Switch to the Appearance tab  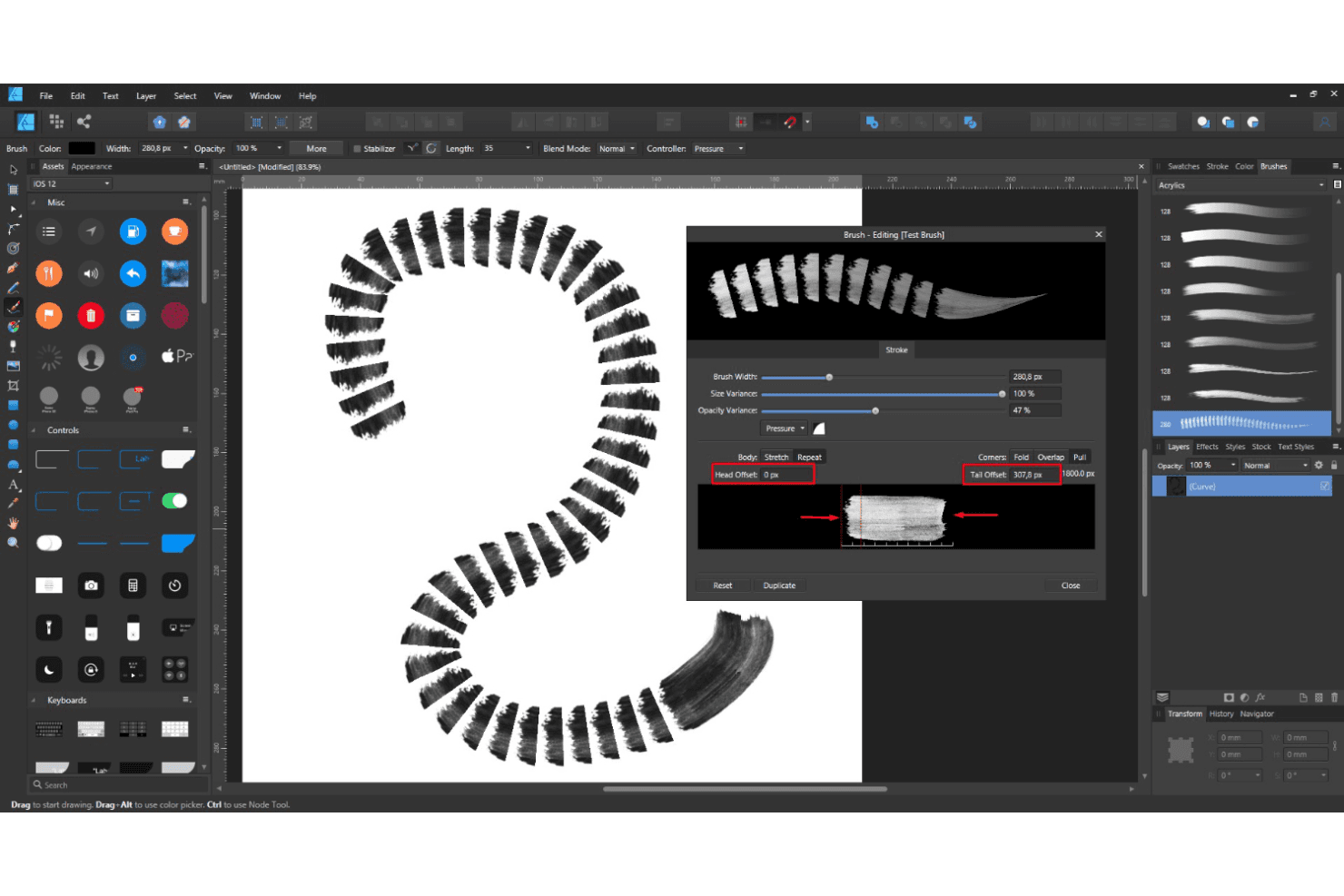pyautogui.click(x=92, y=166)
